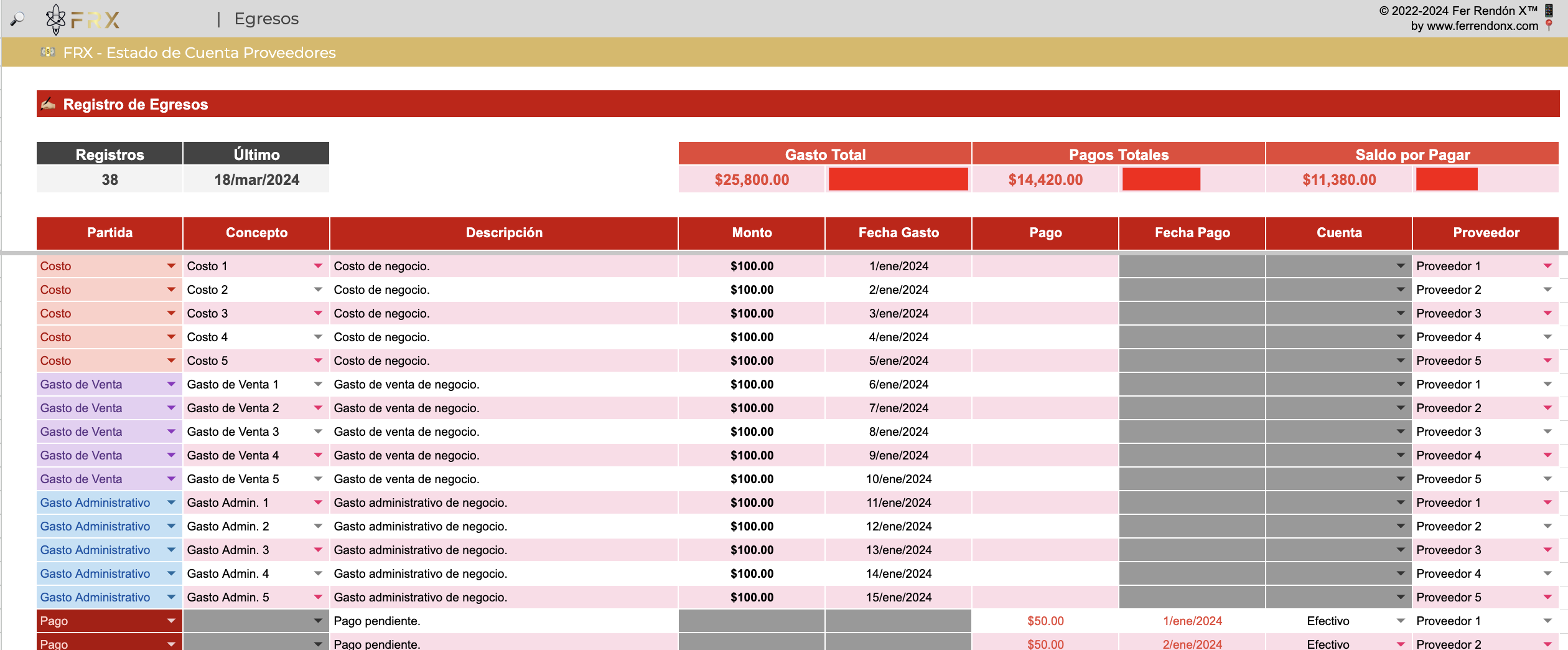Click the Concepto column header
The width and height of the screenshot is (1568, 650).
click(x=256, y=233)
